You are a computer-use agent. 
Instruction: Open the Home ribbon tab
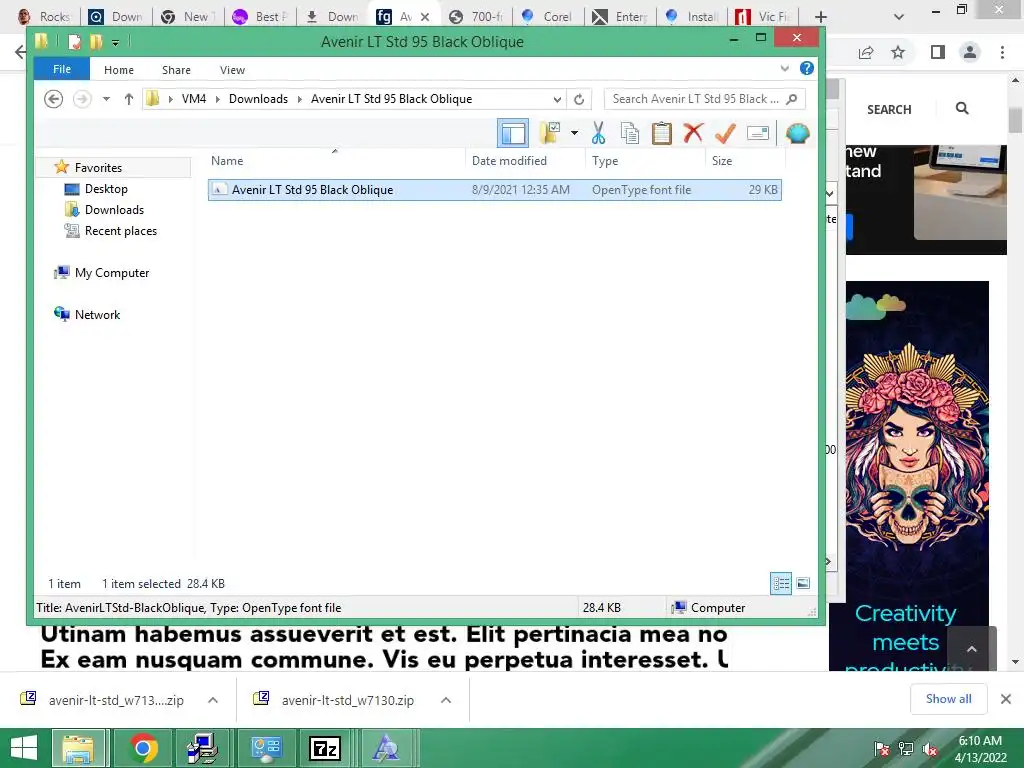pos(119,70)
